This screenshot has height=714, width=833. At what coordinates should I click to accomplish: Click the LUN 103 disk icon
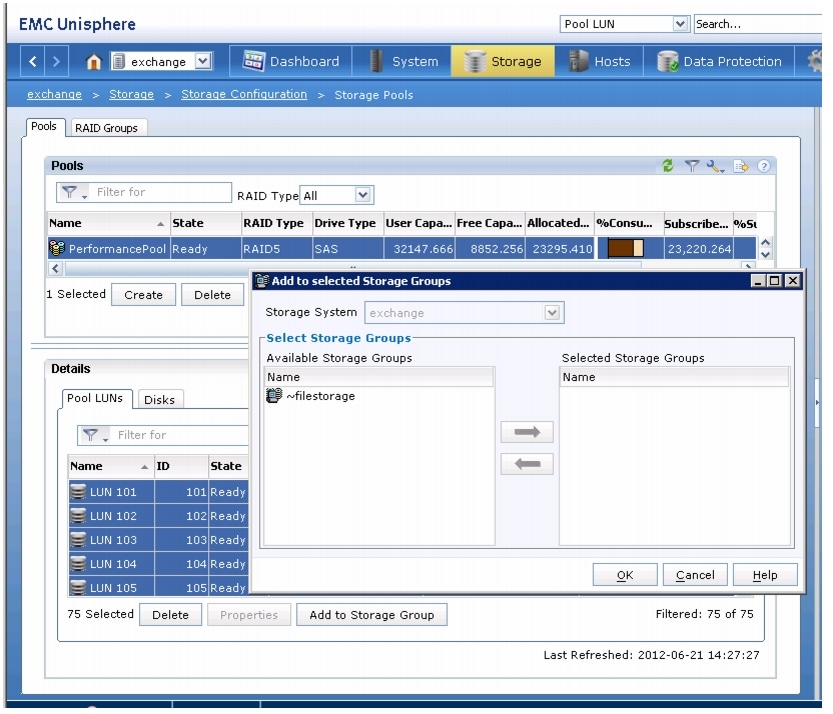[x=78, y=540]
